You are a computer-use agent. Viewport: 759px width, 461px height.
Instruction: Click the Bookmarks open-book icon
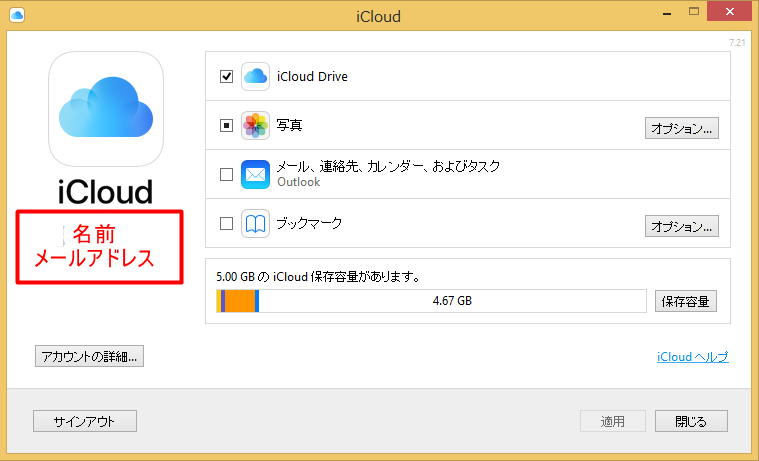point(256,224)
